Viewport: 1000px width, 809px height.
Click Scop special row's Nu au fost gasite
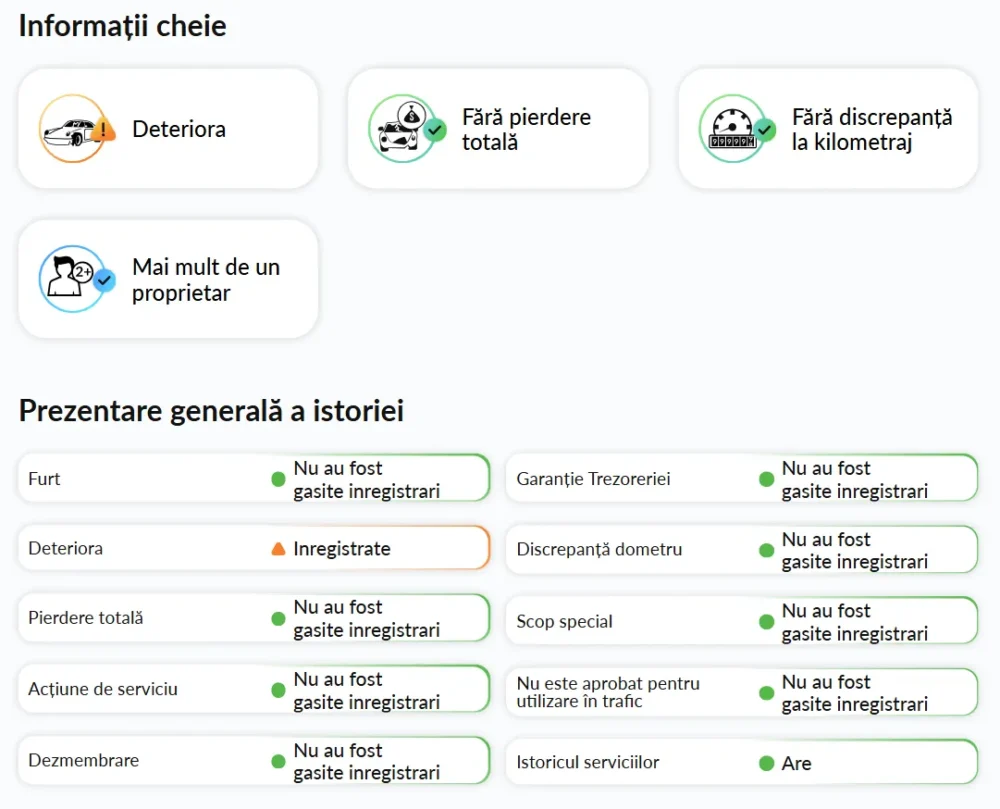point(855,622)
